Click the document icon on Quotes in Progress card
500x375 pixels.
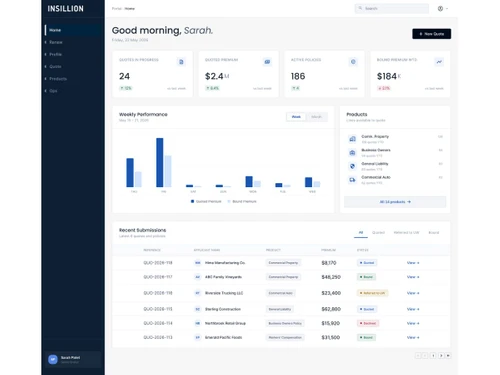(181, 62)
